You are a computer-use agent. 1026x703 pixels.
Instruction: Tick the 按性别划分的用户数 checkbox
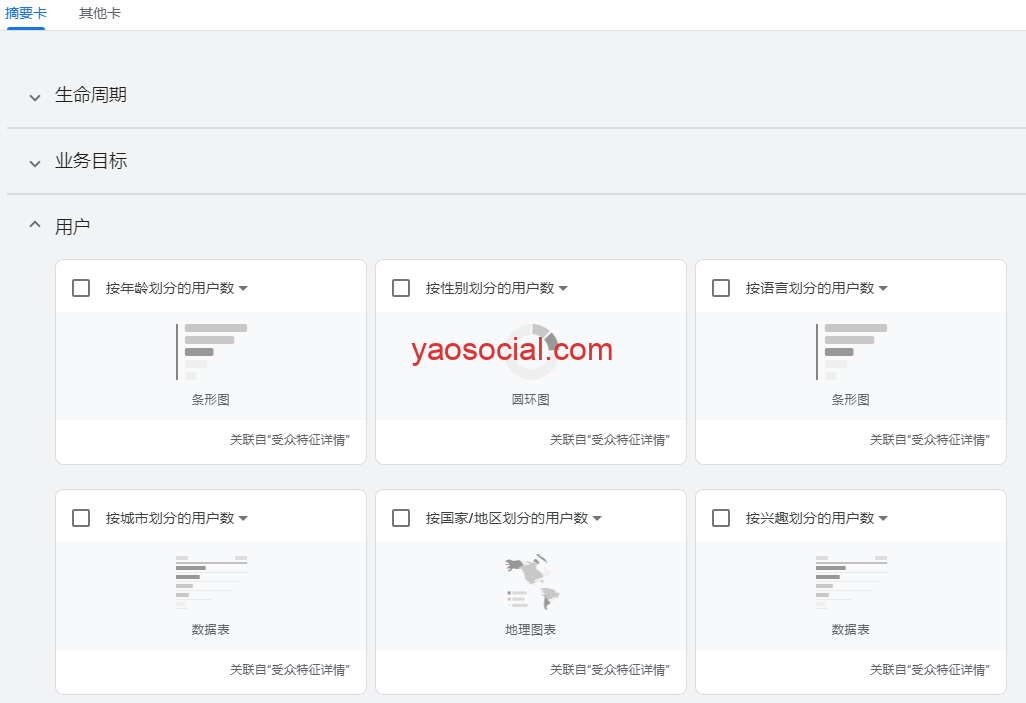point(401,288)
